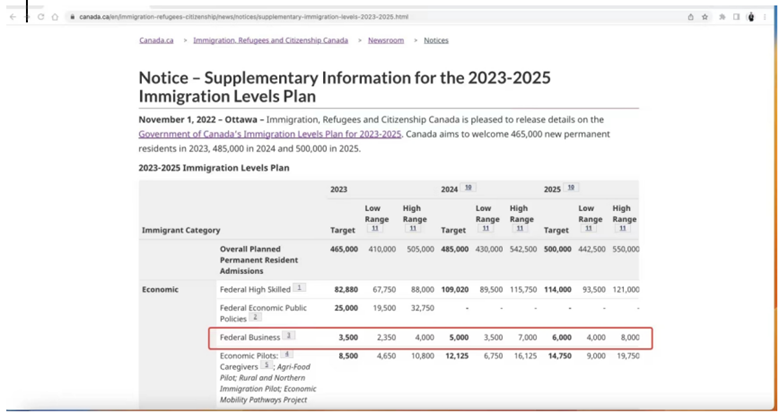Go to Newsroom breadcrumb
The image size is (780, 413).
[386, 40]
